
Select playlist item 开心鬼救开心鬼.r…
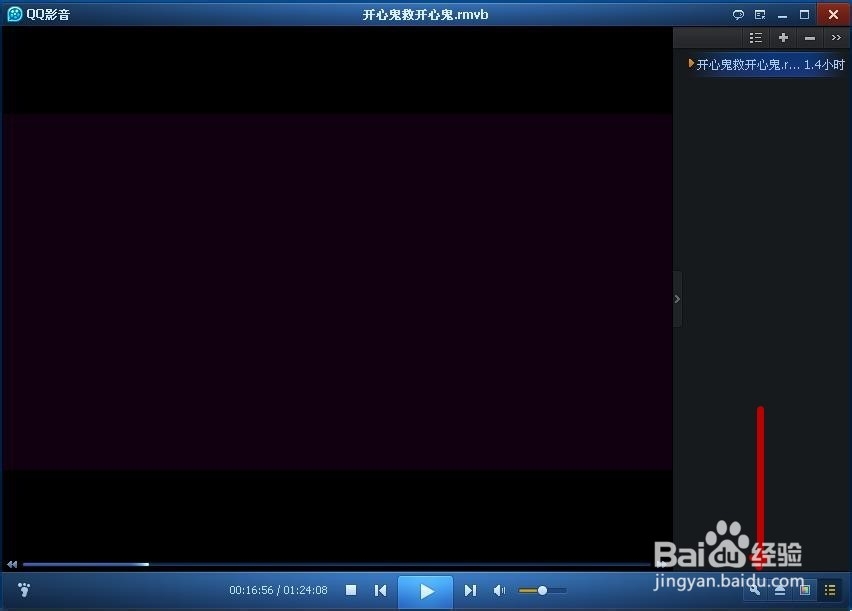tap(766, 65)
